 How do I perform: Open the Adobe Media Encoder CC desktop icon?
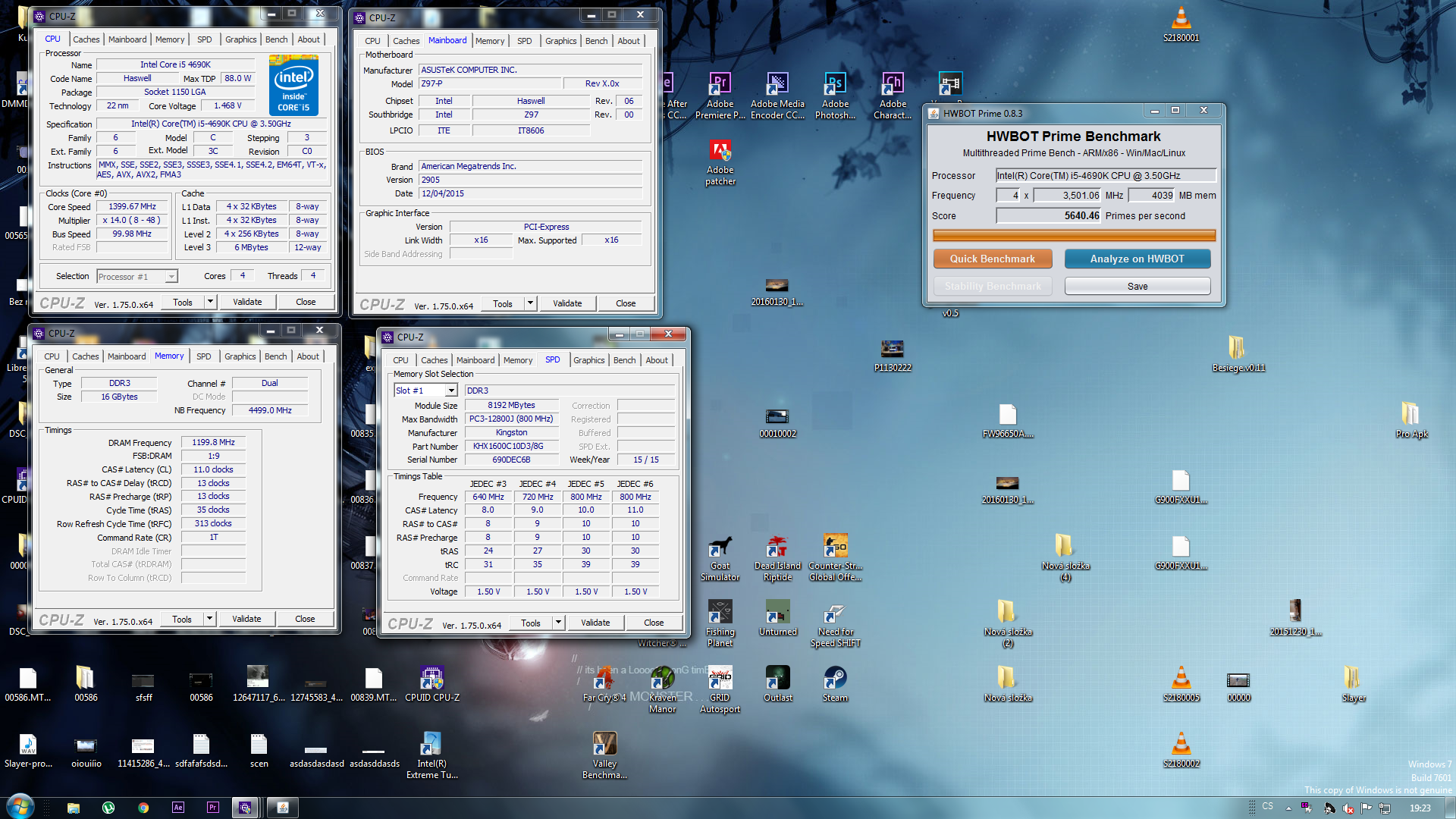777,96
